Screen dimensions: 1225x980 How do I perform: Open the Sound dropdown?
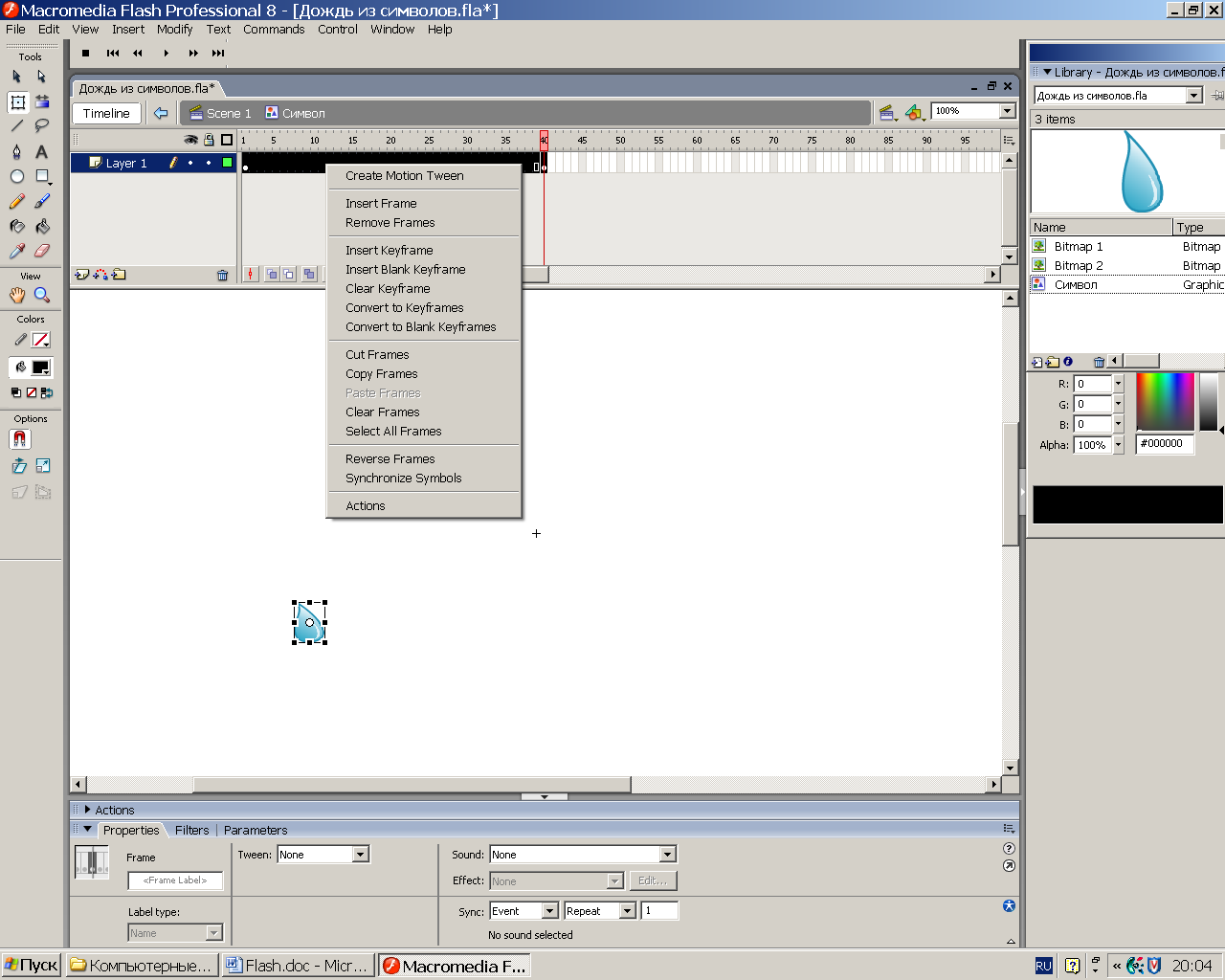click(668, 855)
